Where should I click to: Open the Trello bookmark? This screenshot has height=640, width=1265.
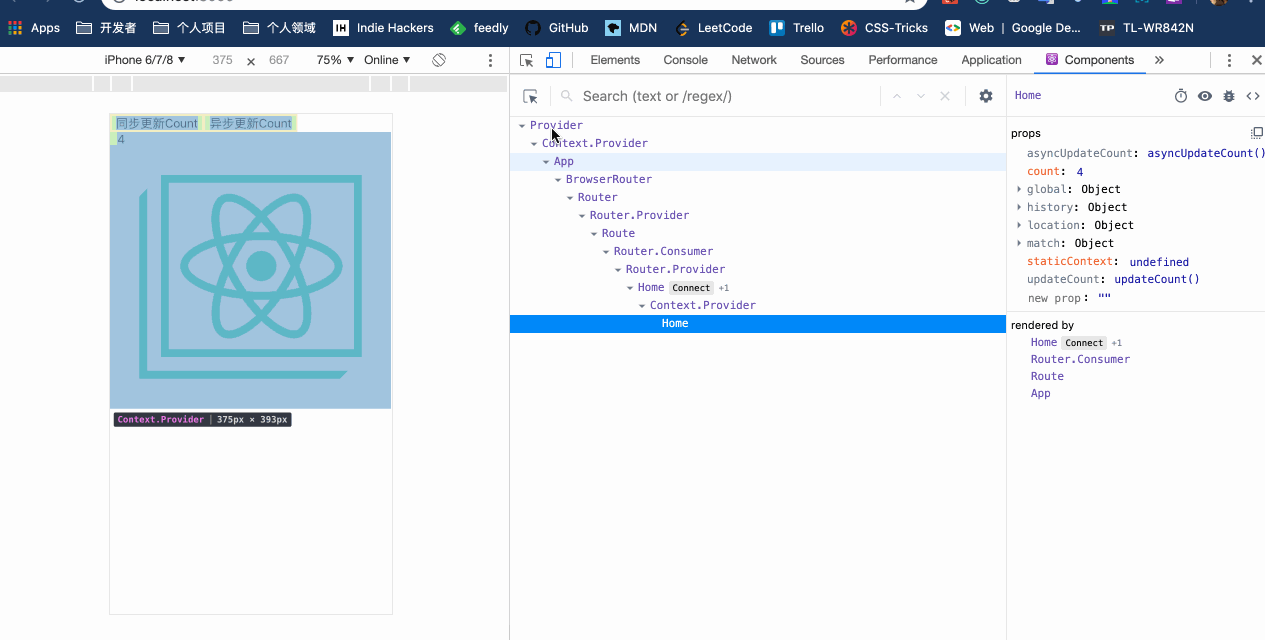[x=797, y=28]
